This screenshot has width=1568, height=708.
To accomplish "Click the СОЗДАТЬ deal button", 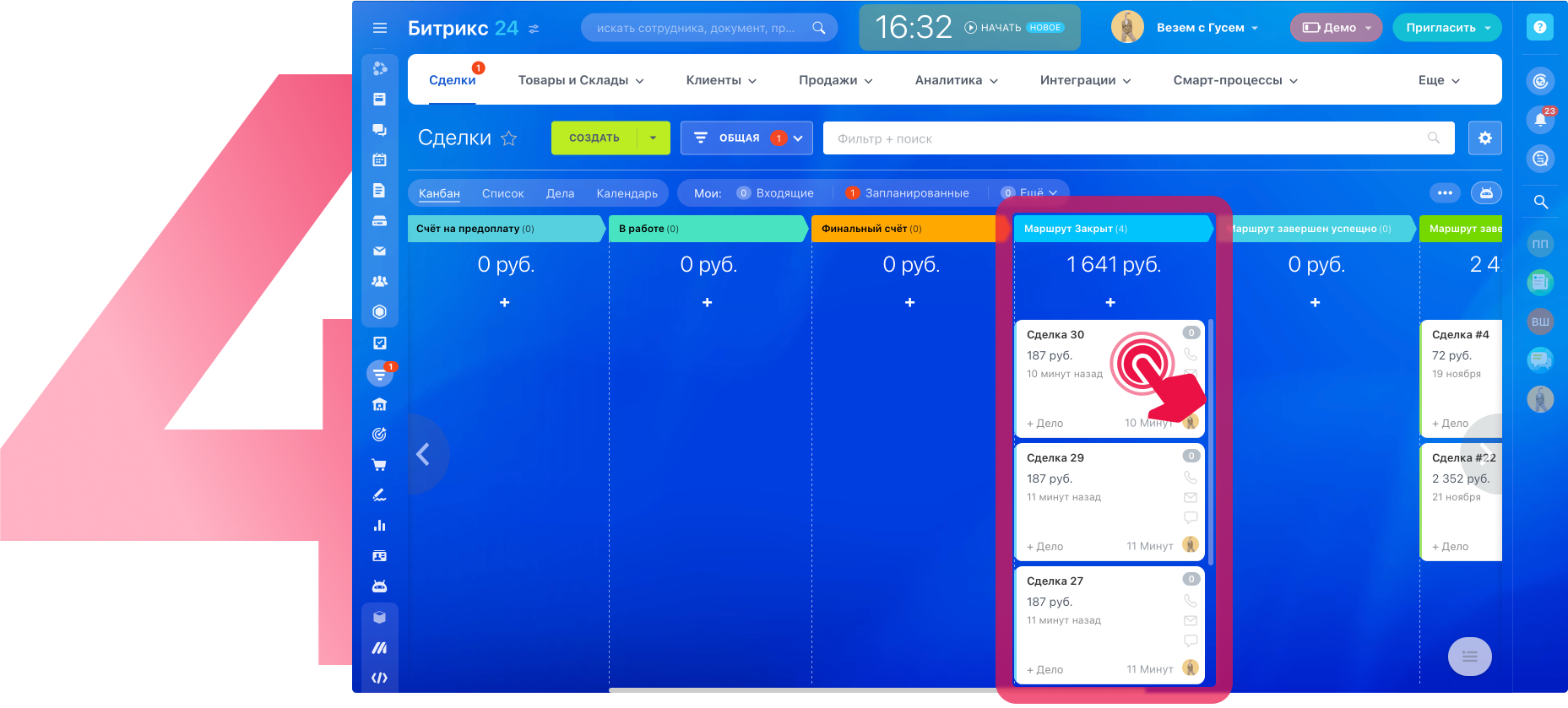I will (594, 138).
